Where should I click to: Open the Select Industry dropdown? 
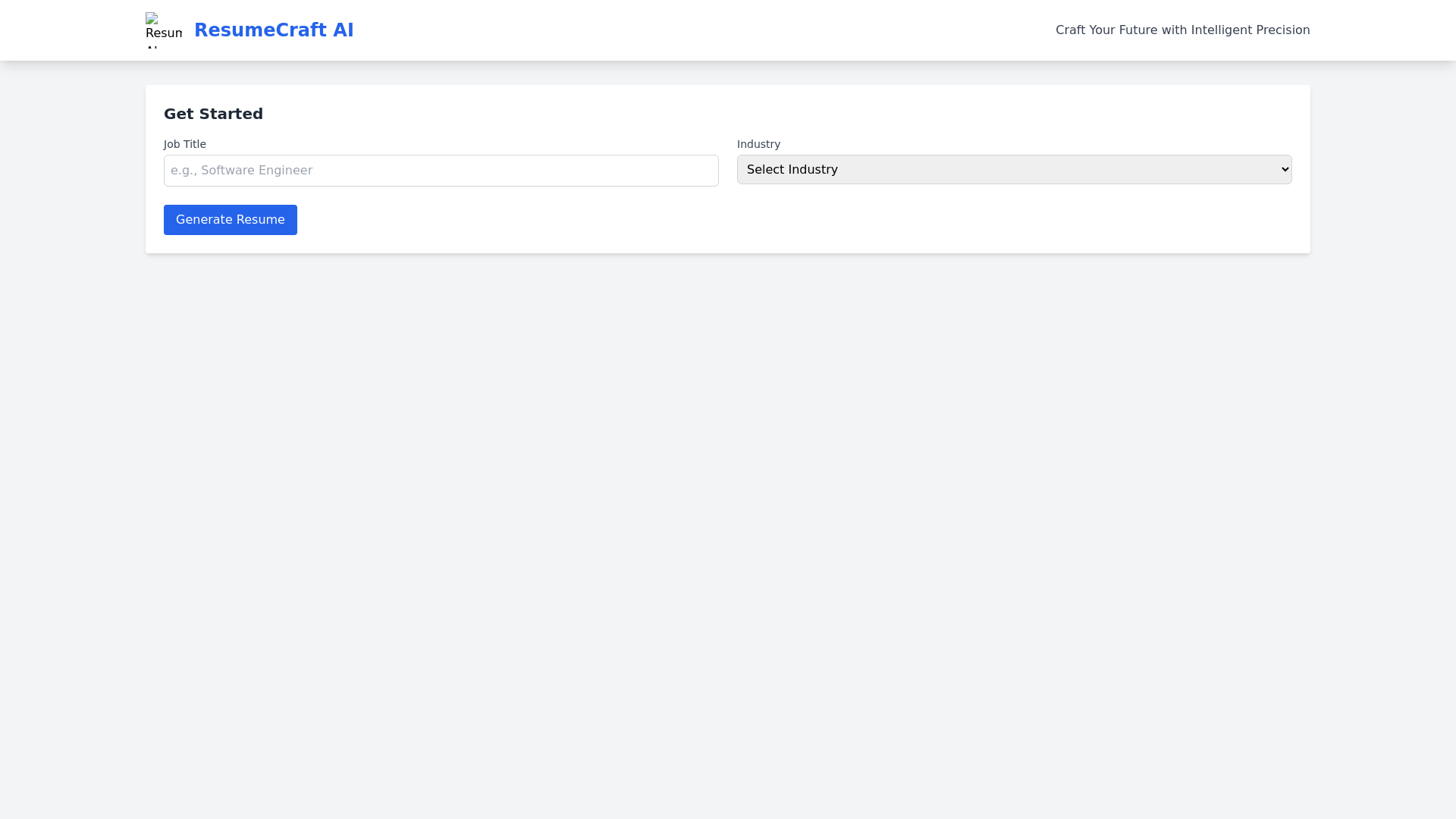point(1015,170)
